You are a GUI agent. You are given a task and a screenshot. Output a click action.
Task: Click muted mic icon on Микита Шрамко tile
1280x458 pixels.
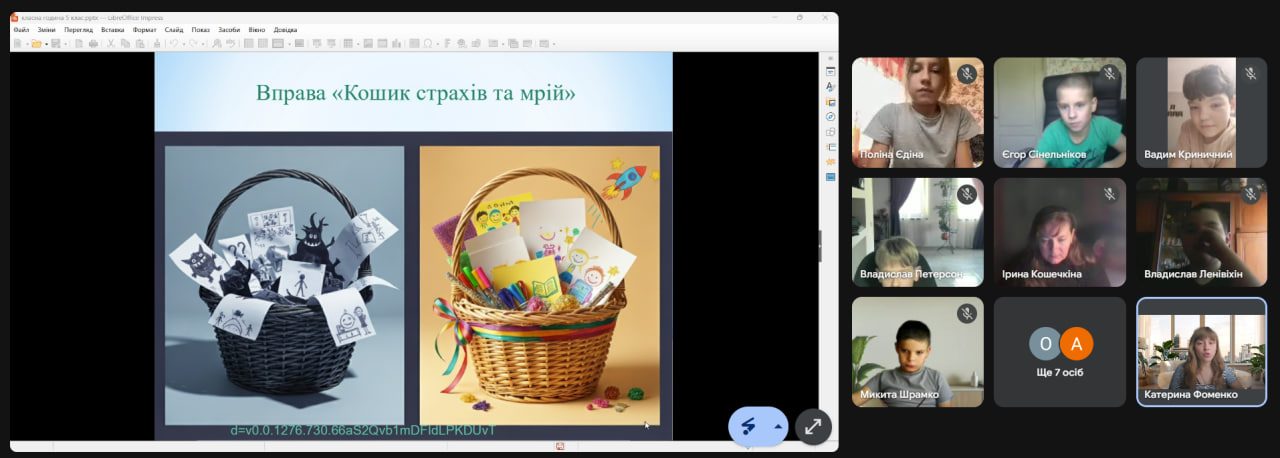[966, 314]
